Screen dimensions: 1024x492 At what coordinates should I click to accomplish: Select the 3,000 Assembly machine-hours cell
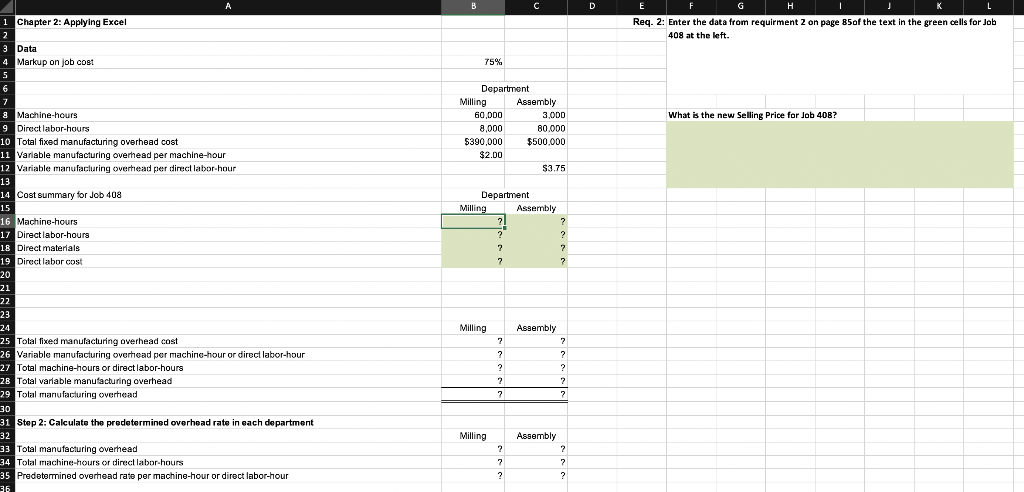click(x=536, y=115)
